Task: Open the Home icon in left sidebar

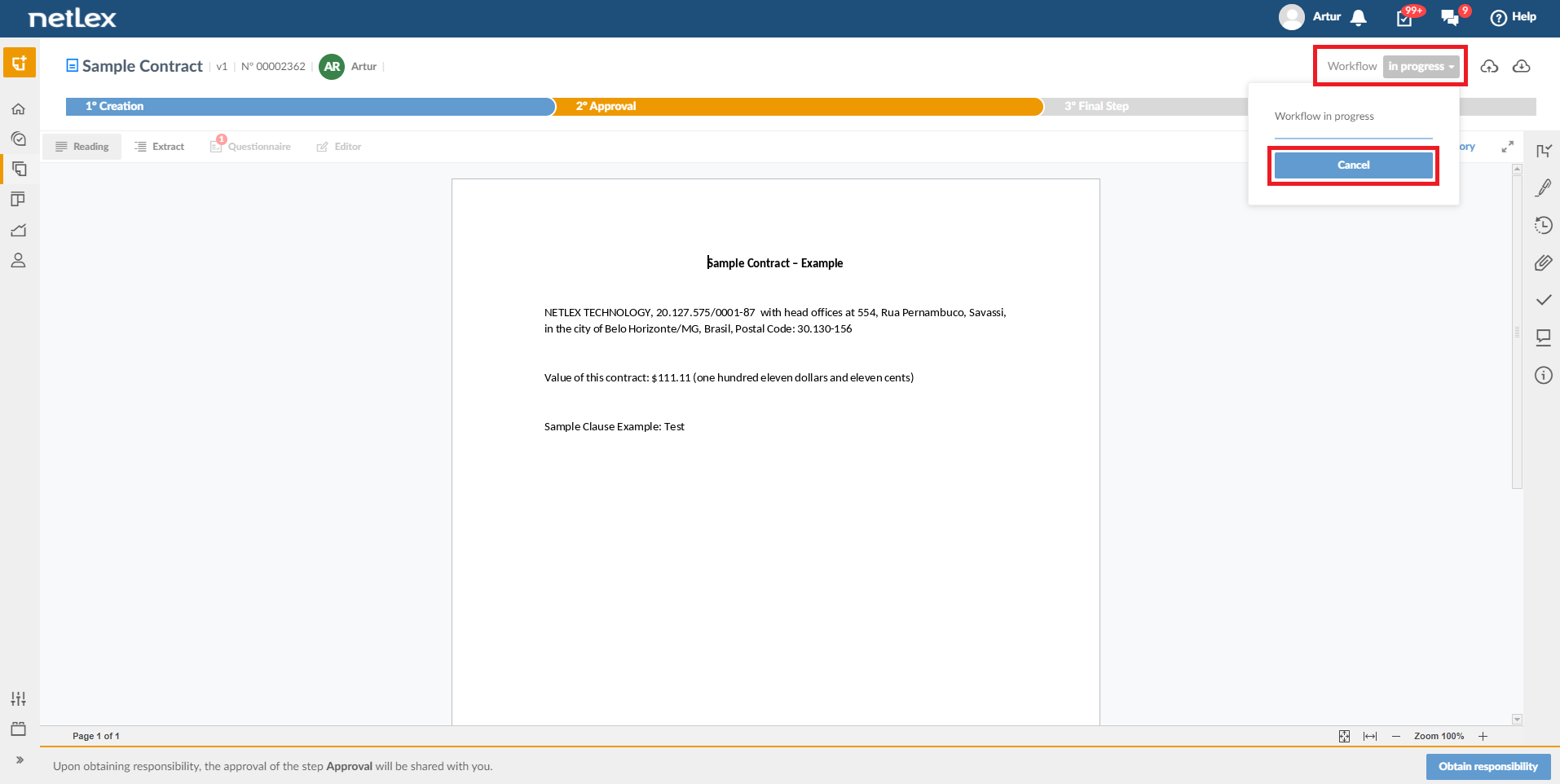Action: 18,108
